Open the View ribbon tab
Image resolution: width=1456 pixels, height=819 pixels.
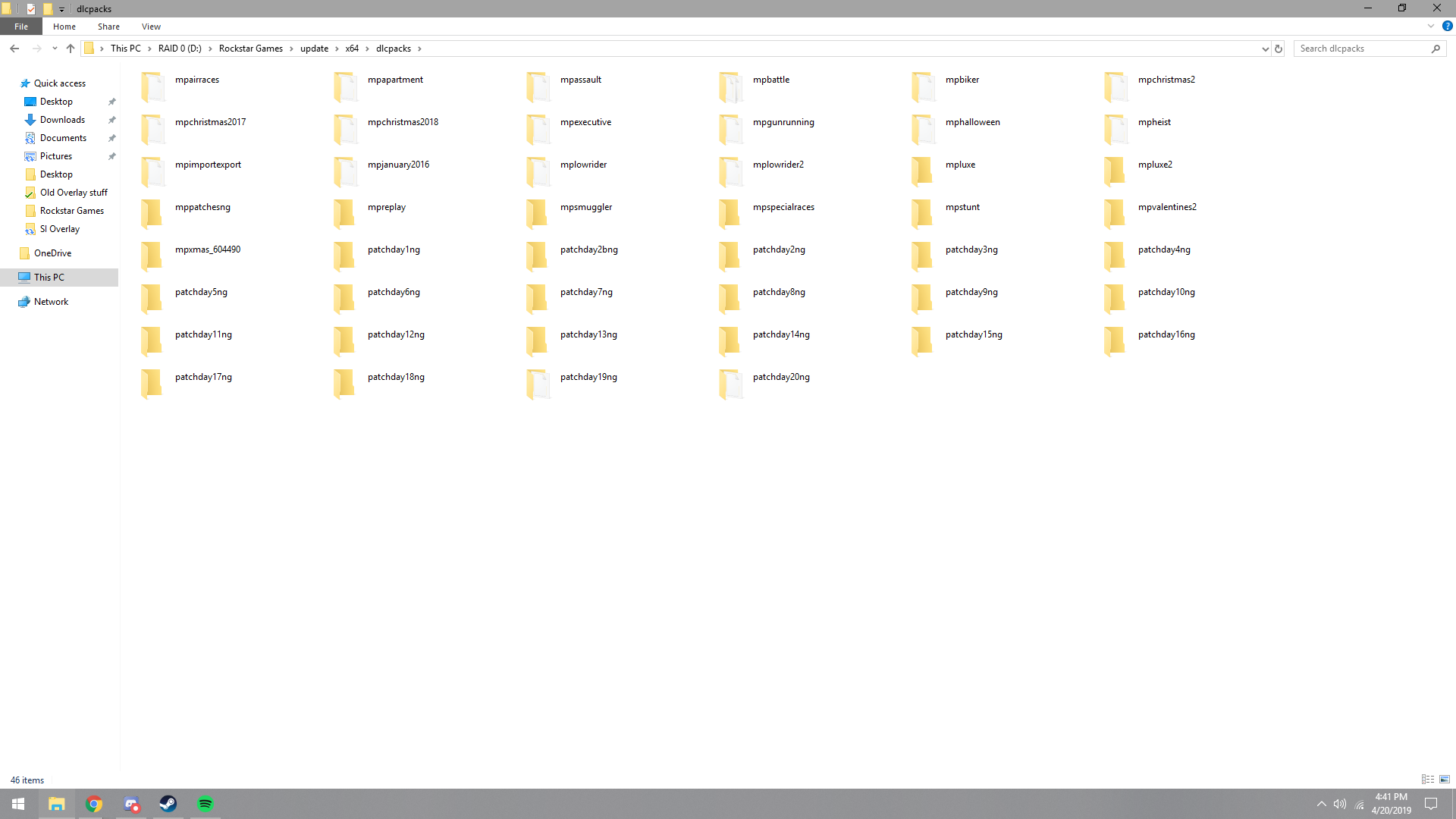click(x=151, y=27)
